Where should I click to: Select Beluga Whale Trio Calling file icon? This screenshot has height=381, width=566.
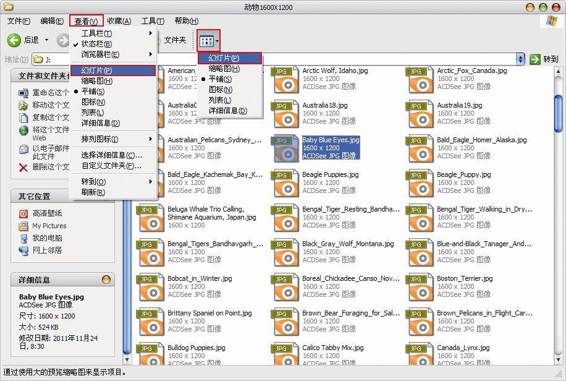pyautogui.click(x=150, y=218)
